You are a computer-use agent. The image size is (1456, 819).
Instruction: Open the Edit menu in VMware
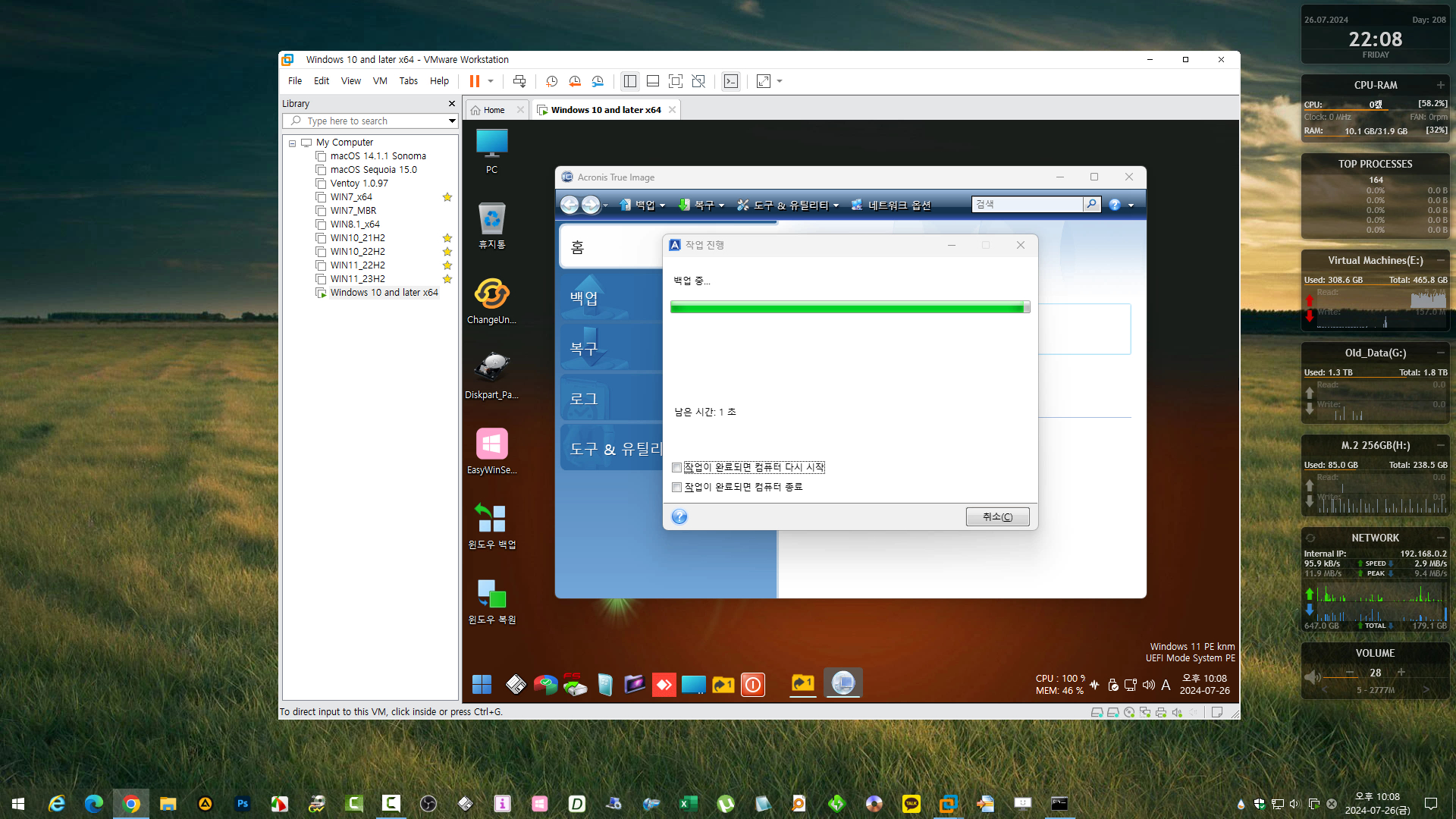[322, 81]
